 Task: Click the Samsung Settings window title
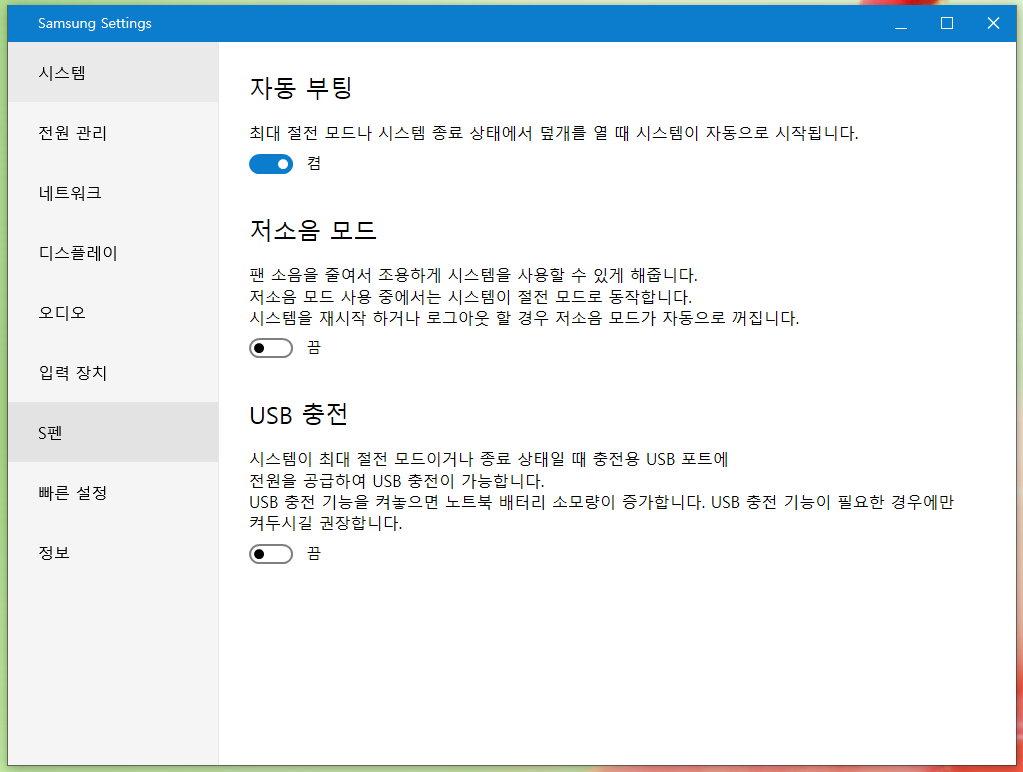(x=95, y=23)
